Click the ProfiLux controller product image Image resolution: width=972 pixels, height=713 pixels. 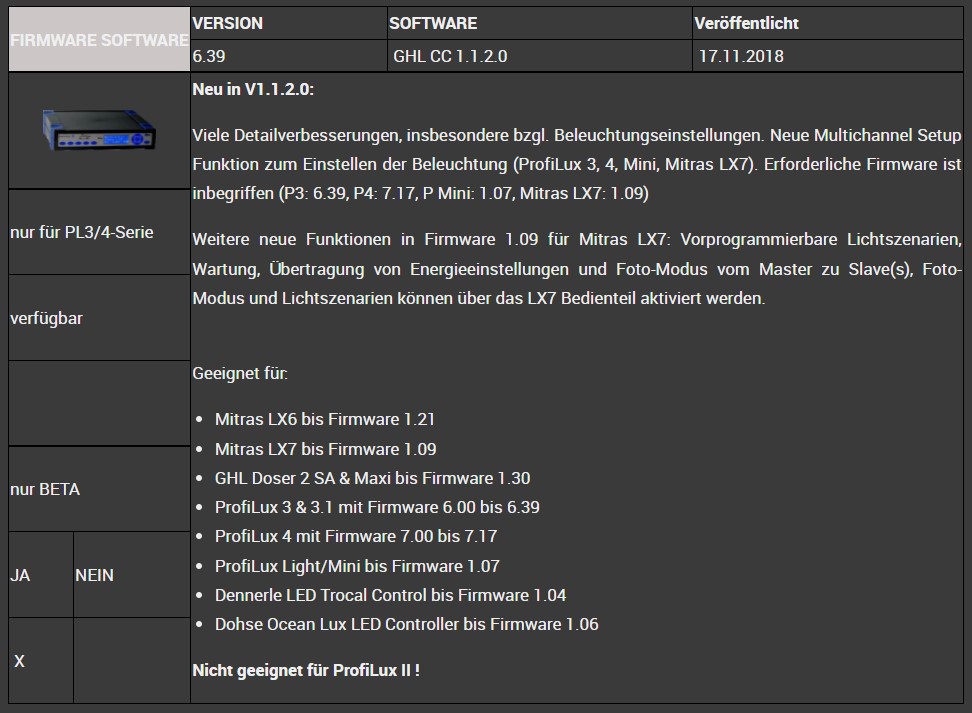[97, 130]
